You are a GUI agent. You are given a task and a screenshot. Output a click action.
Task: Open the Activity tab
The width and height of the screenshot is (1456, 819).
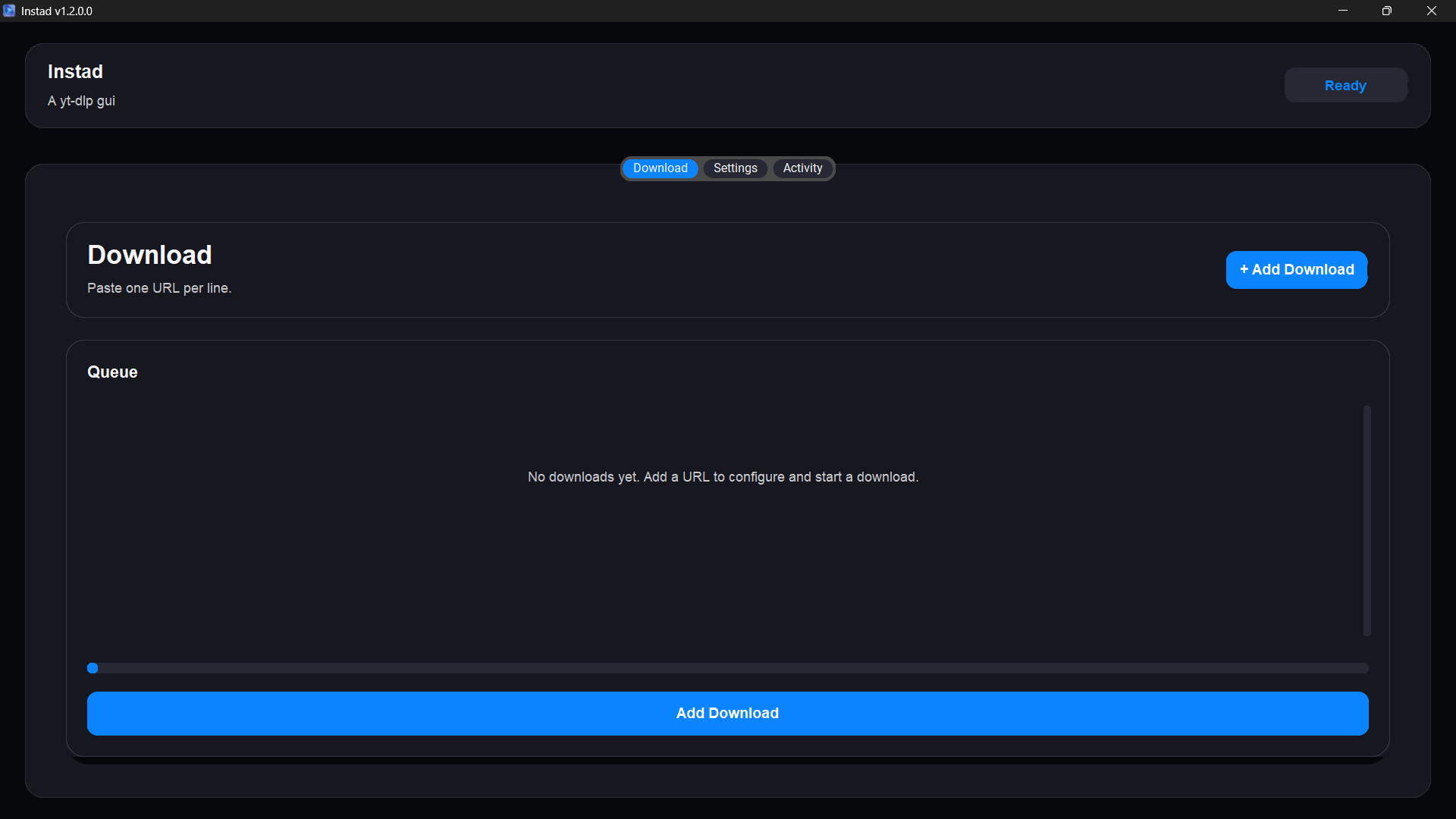click(x=802, y=168)
